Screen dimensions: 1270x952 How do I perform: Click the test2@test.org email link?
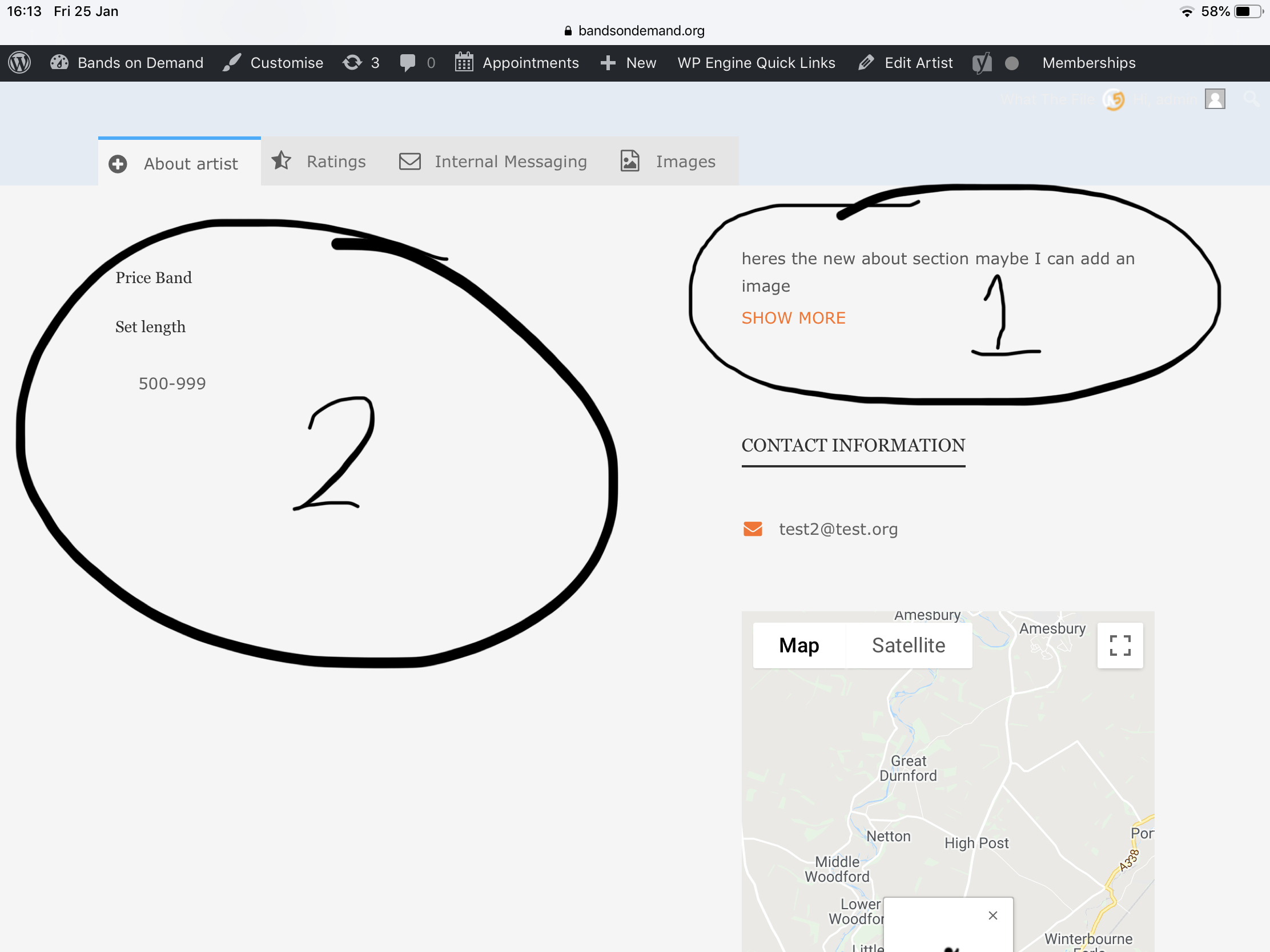(838, 529)
